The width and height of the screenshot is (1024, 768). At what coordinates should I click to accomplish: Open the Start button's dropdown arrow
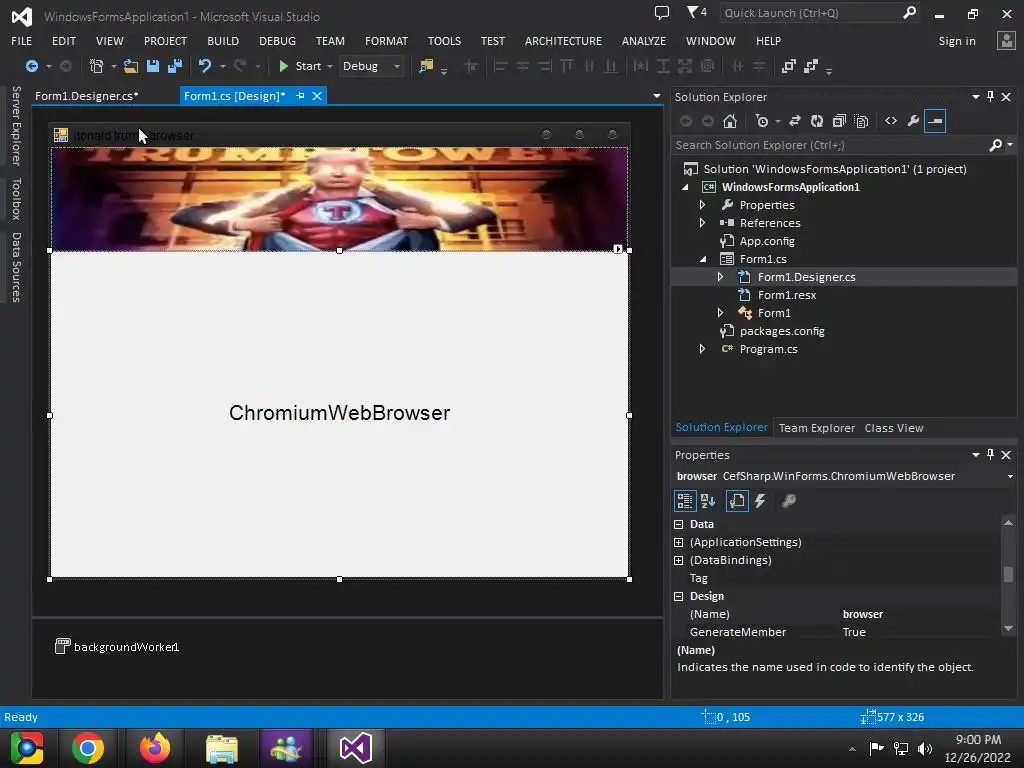(x=330, y=67)
